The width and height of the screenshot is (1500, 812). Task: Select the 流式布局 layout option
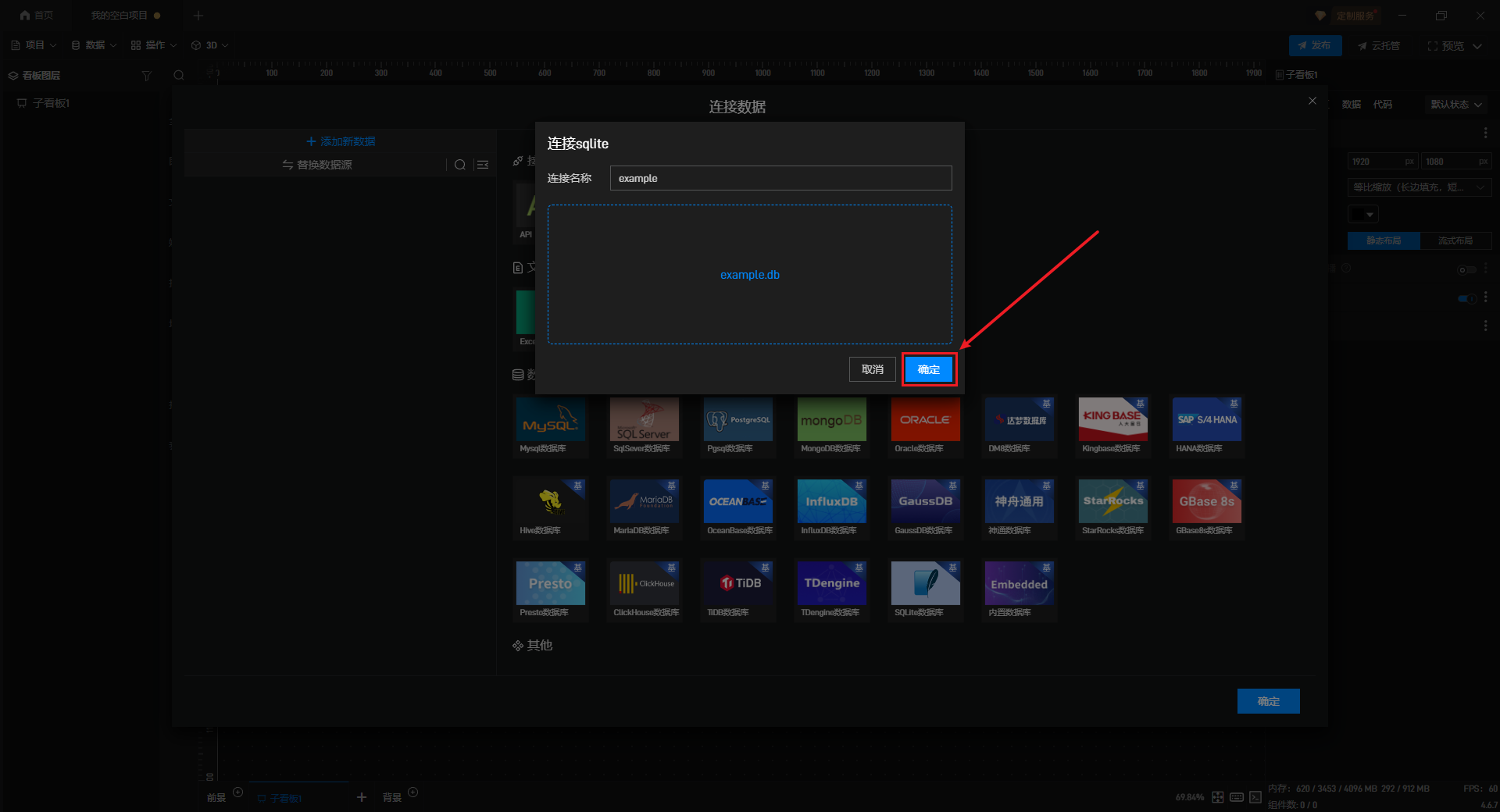[1455, 240]
